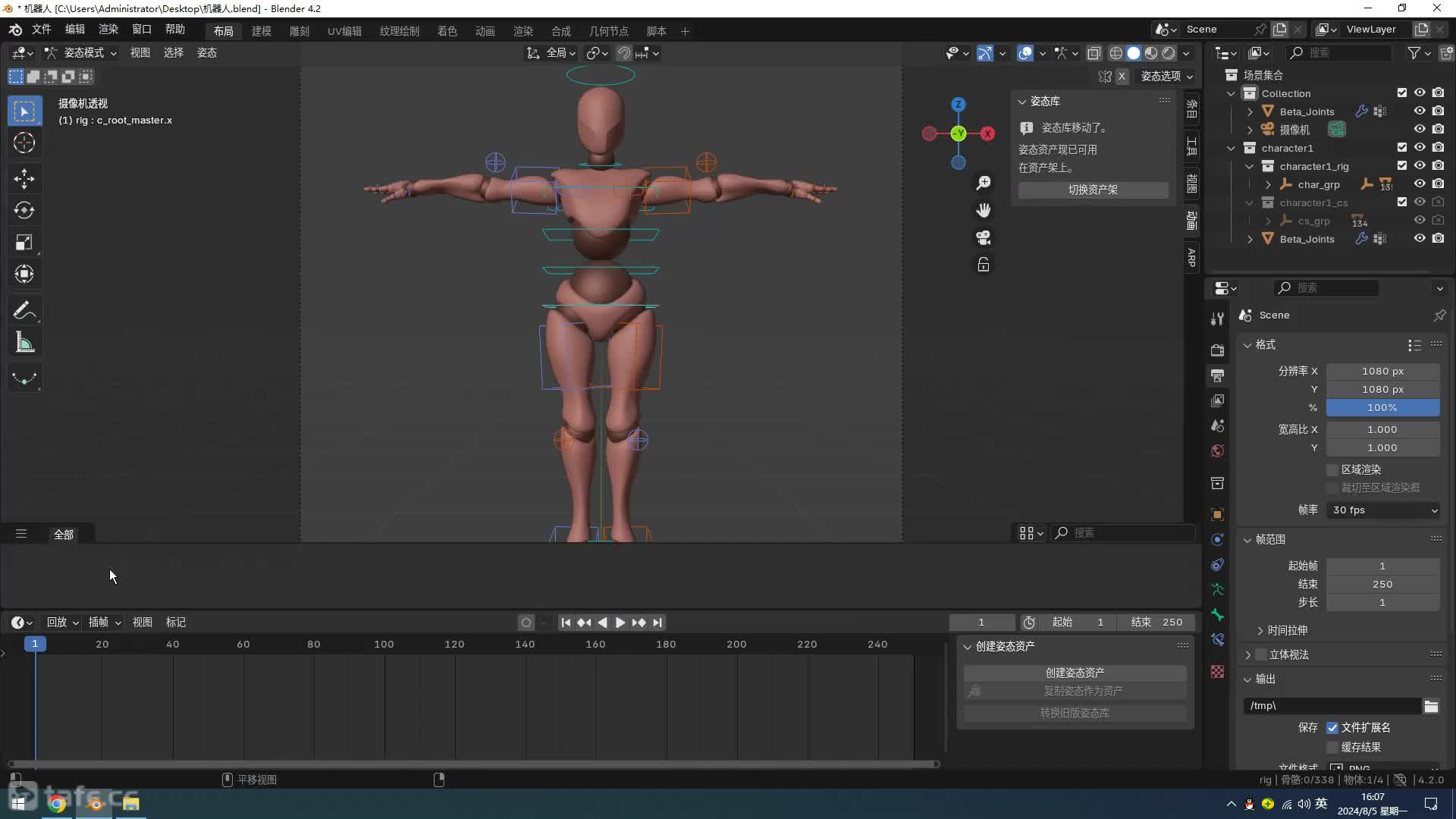Uncheck the 文件扩展名 checkbox

tap(1332, 727)
